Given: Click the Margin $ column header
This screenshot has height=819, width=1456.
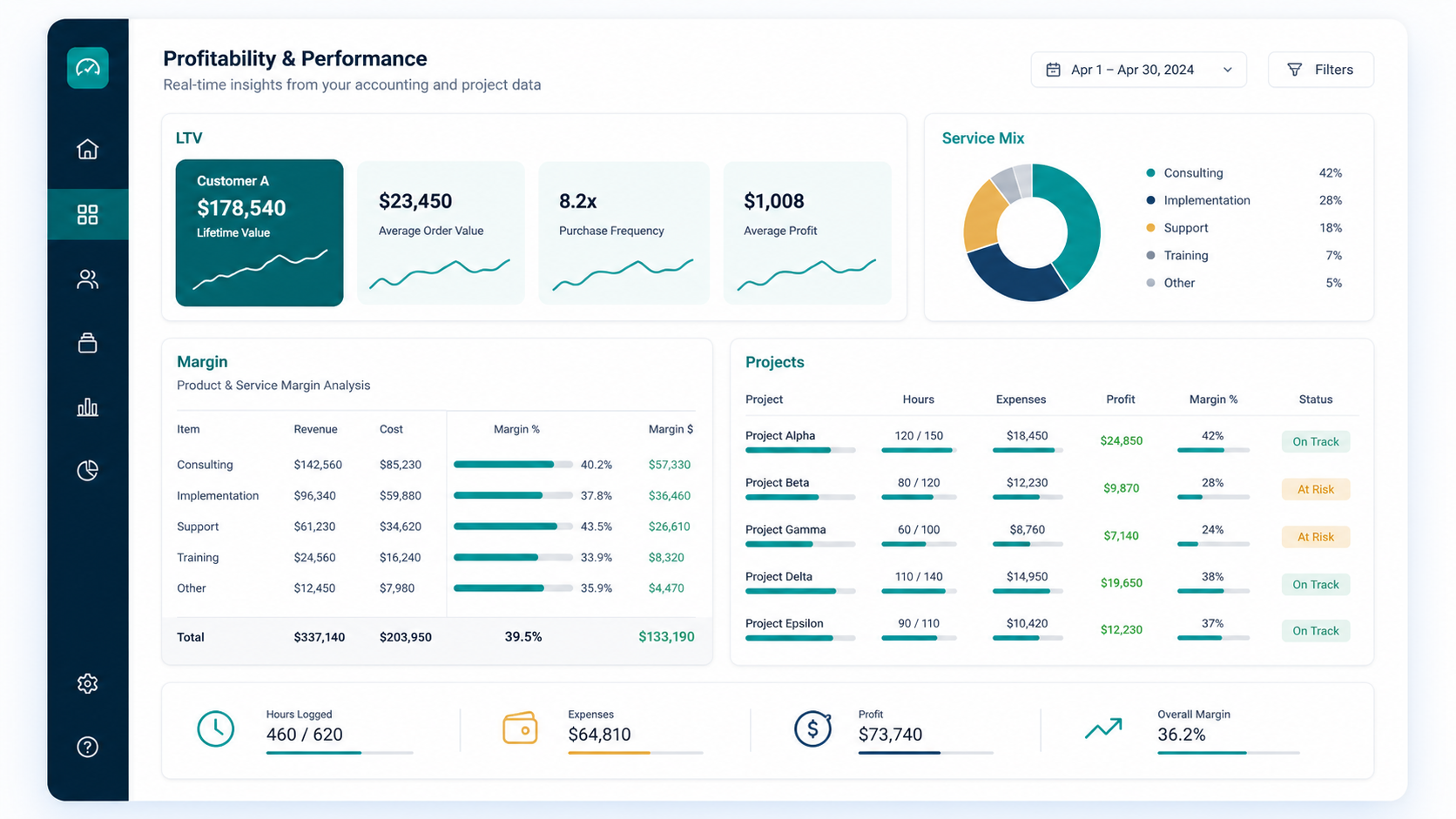Looking at the screenshot, I should coord(671,429).
